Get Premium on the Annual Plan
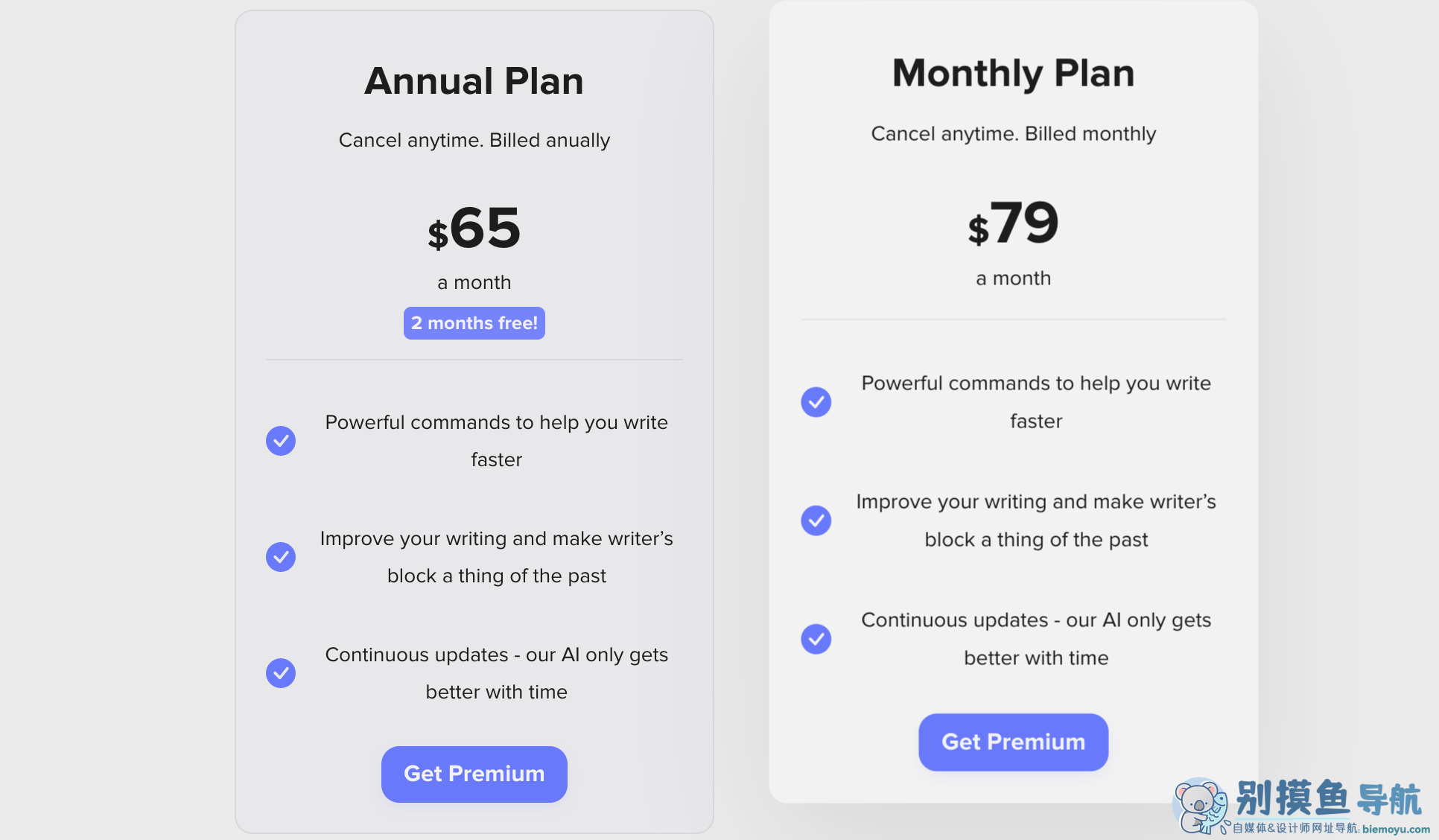This screenshot has height=840, width=1439. [x=474, y=774]
